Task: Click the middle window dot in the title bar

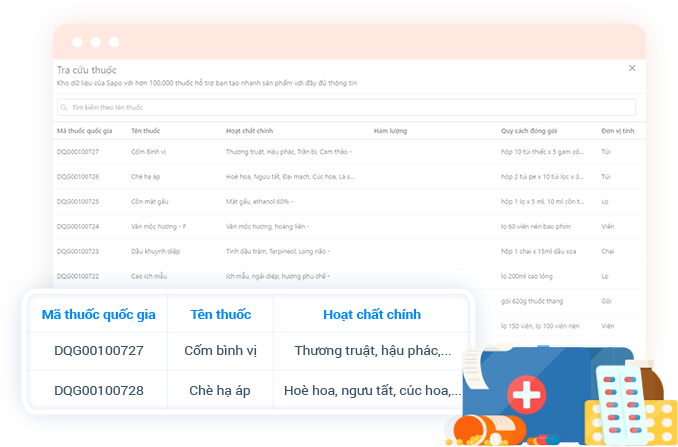Action: click(x=96, y=43)
